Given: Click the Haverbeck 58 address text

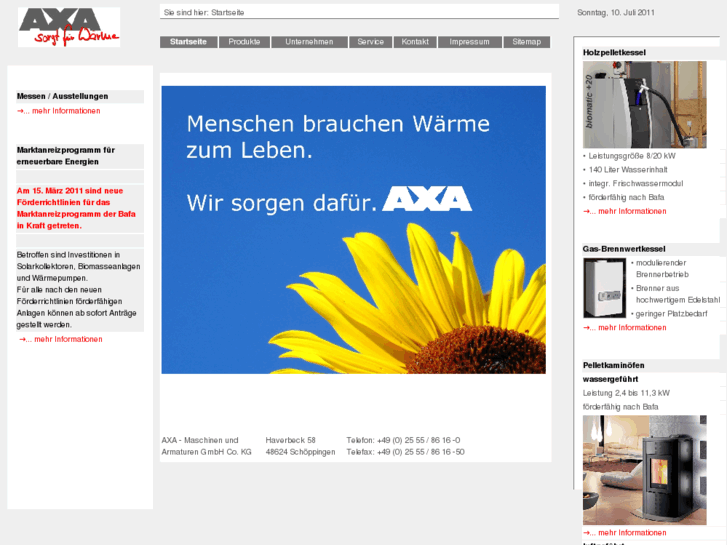Looking at the screenshot, I should [x=290, y=440].
